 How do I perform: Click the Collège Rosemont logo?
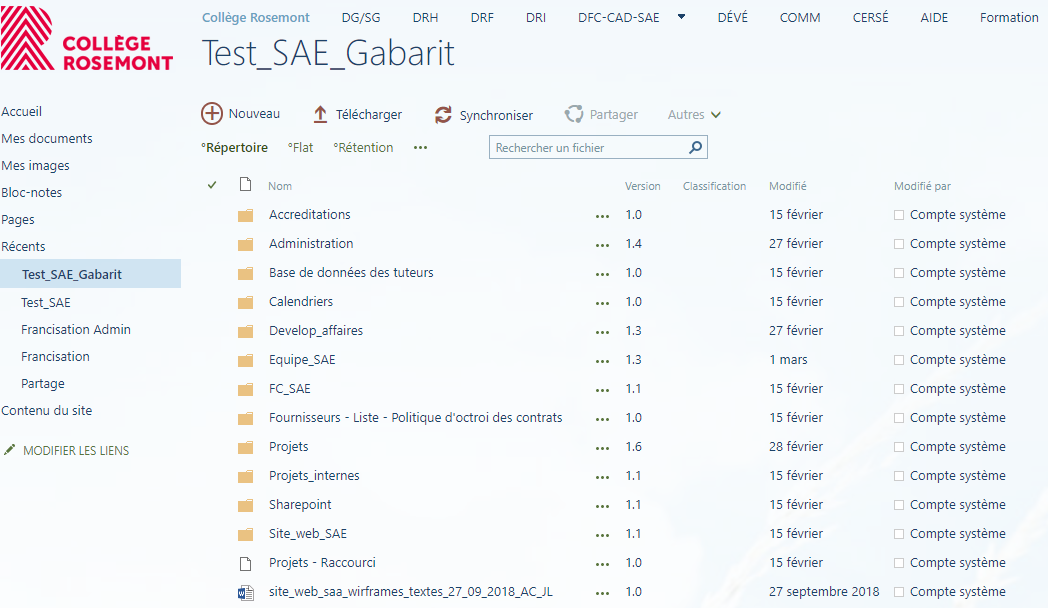(x=87, y=38)
